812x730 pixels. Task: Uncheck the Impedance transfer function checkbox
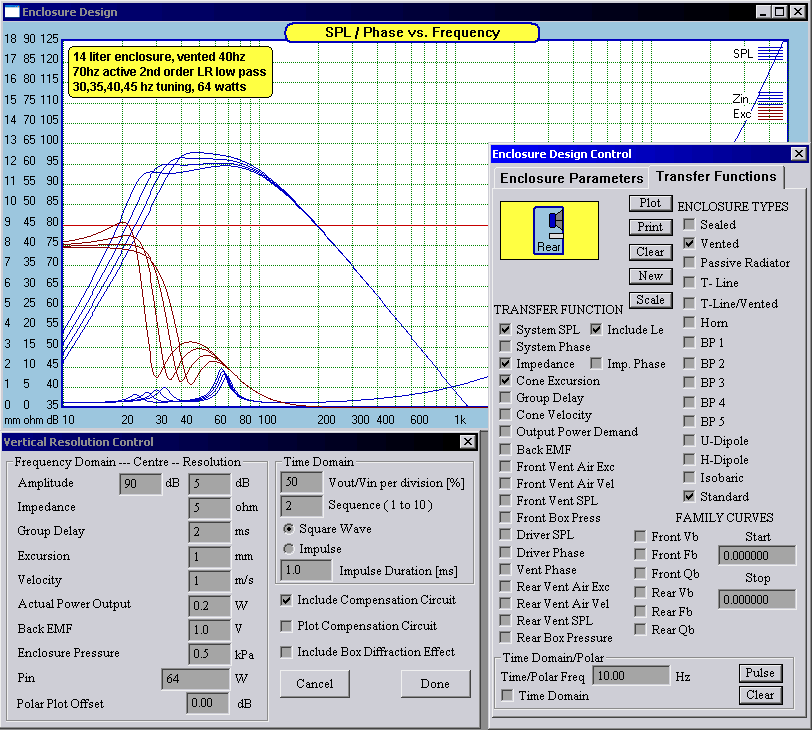tap(505, 364)
